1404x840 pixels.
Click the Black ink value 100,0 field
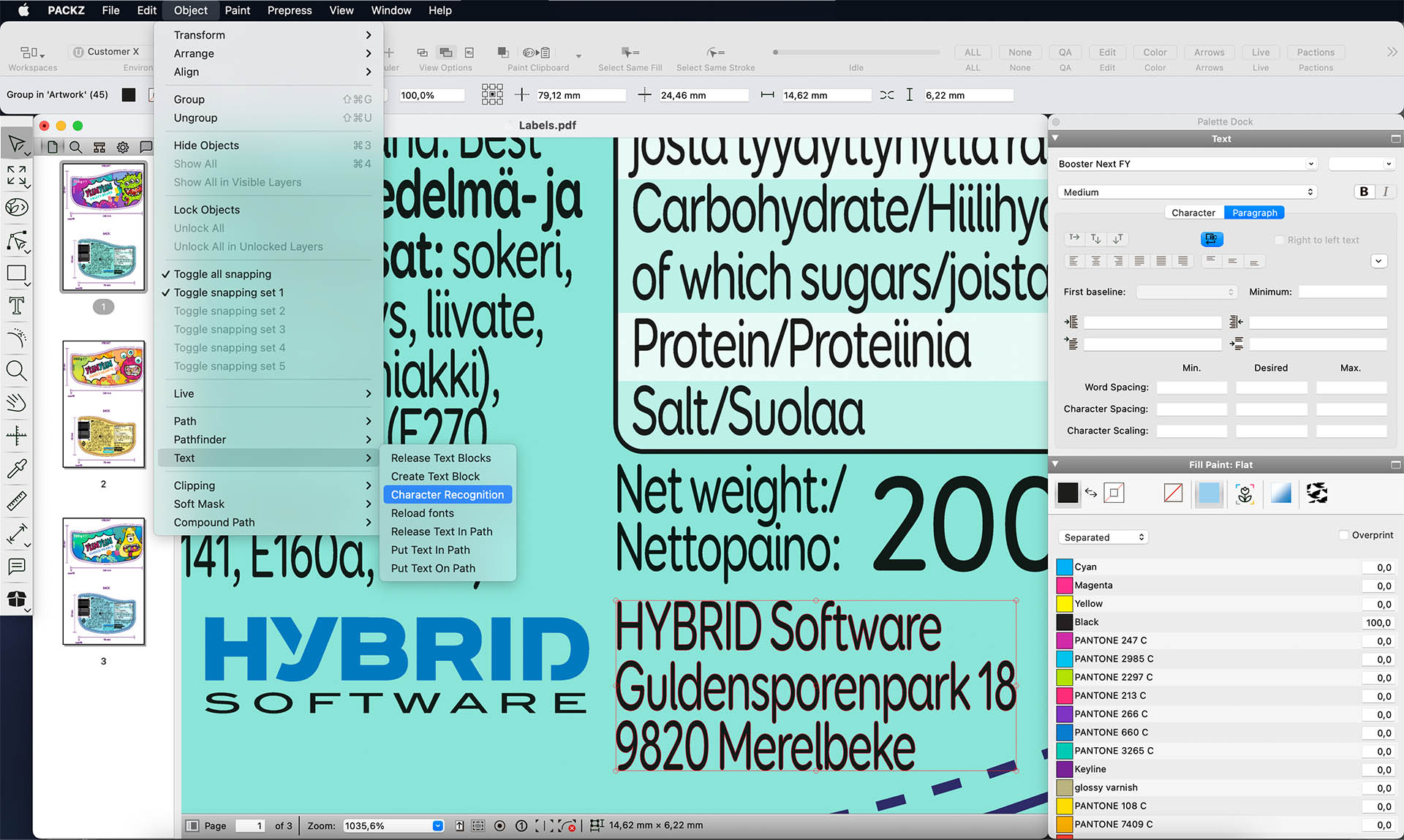(x=1378, y=623)
